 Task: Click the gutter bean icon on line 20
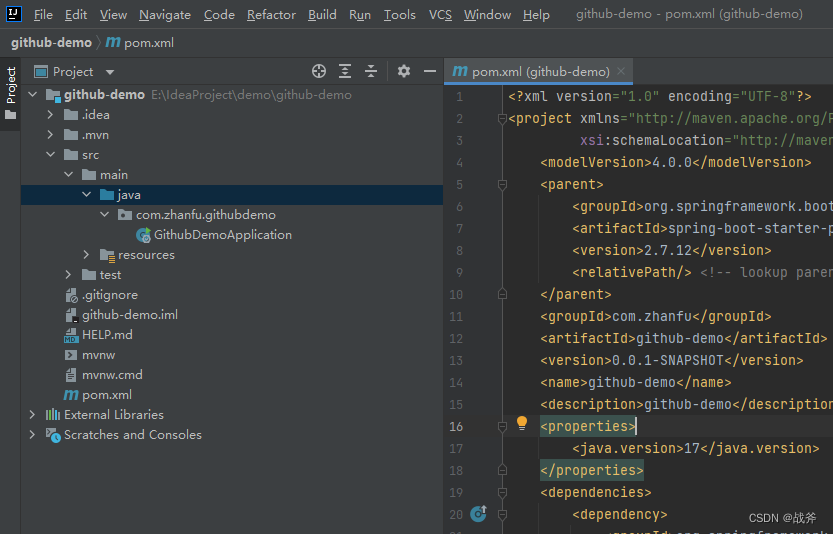478,513
